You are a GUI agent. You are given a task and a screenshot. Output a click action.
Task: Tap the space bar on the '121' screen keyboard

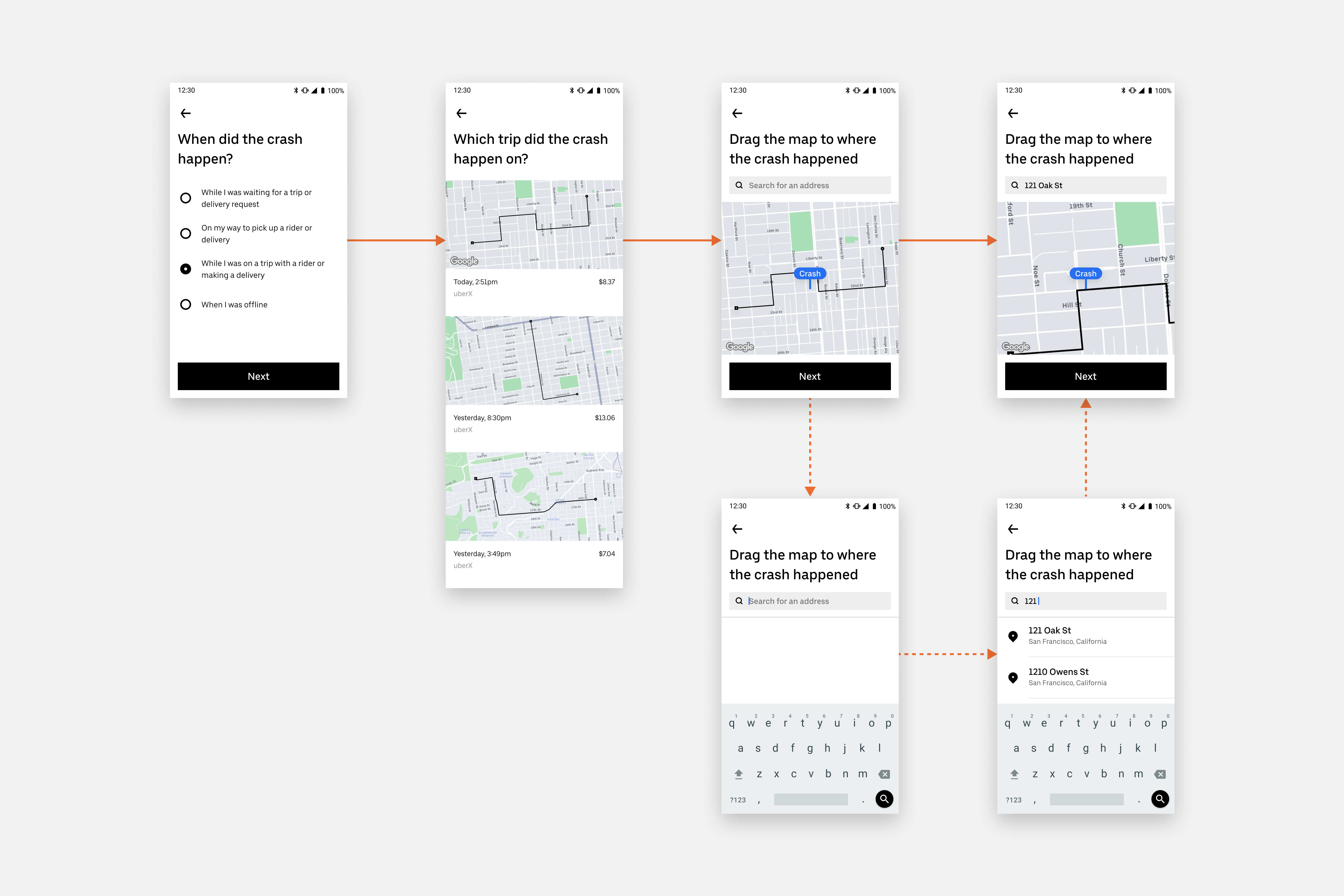[x=1087, y=799]
